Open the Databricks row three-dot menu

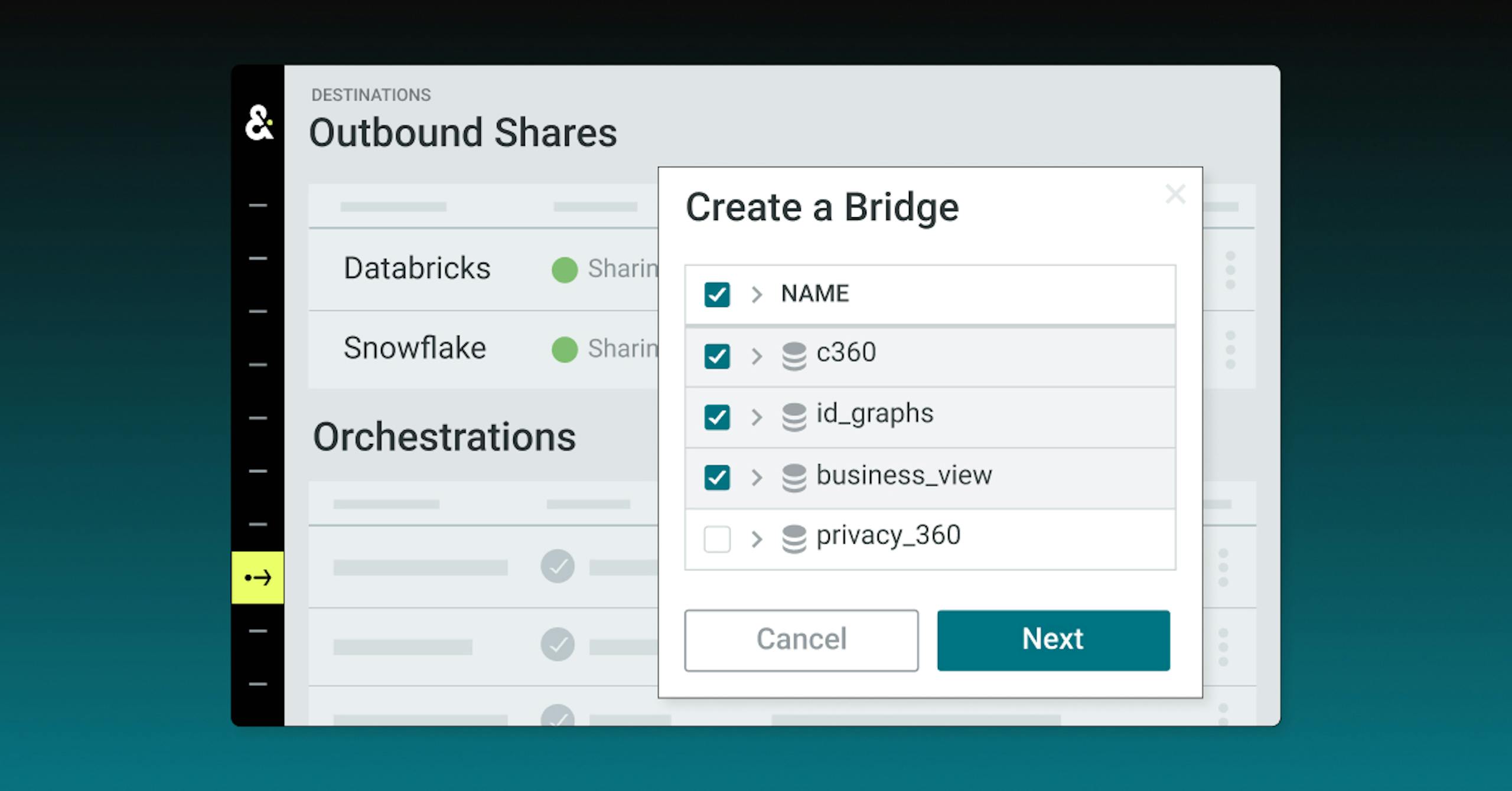pyautogui.click(x=1230, y=270)
